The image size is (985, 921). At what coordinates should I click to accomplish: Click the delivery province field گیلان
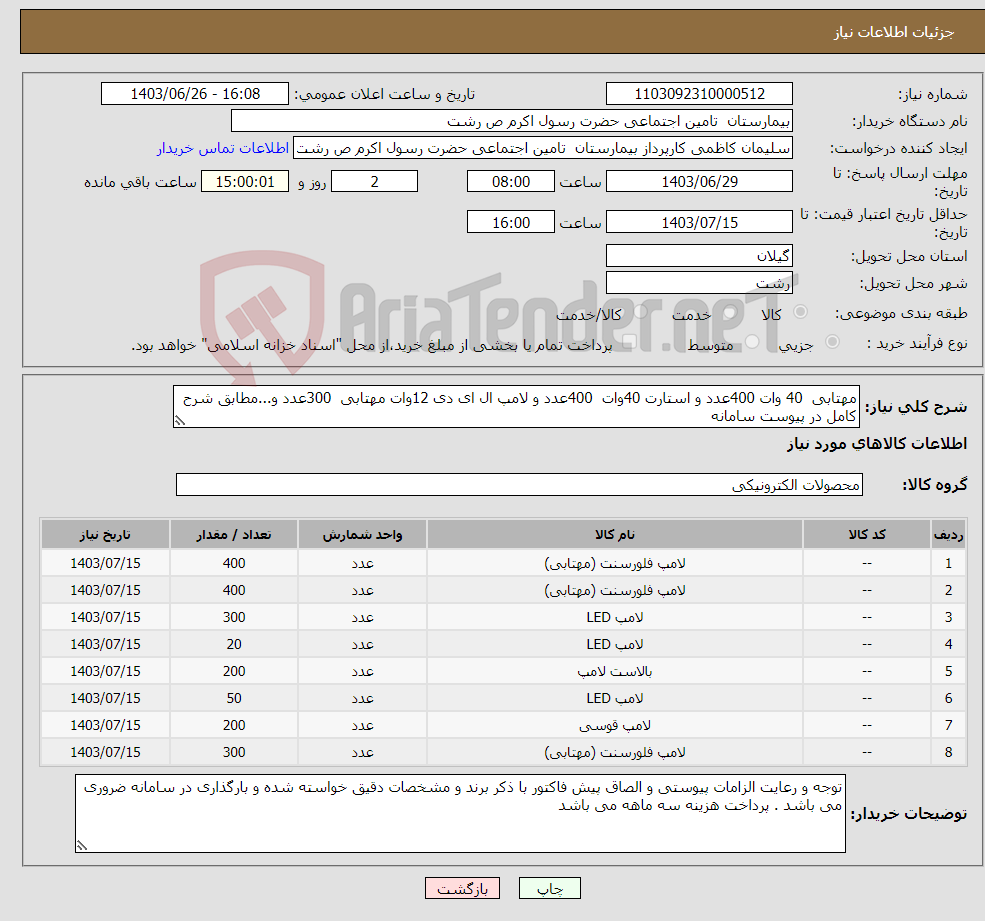click(x=699, y=256)
